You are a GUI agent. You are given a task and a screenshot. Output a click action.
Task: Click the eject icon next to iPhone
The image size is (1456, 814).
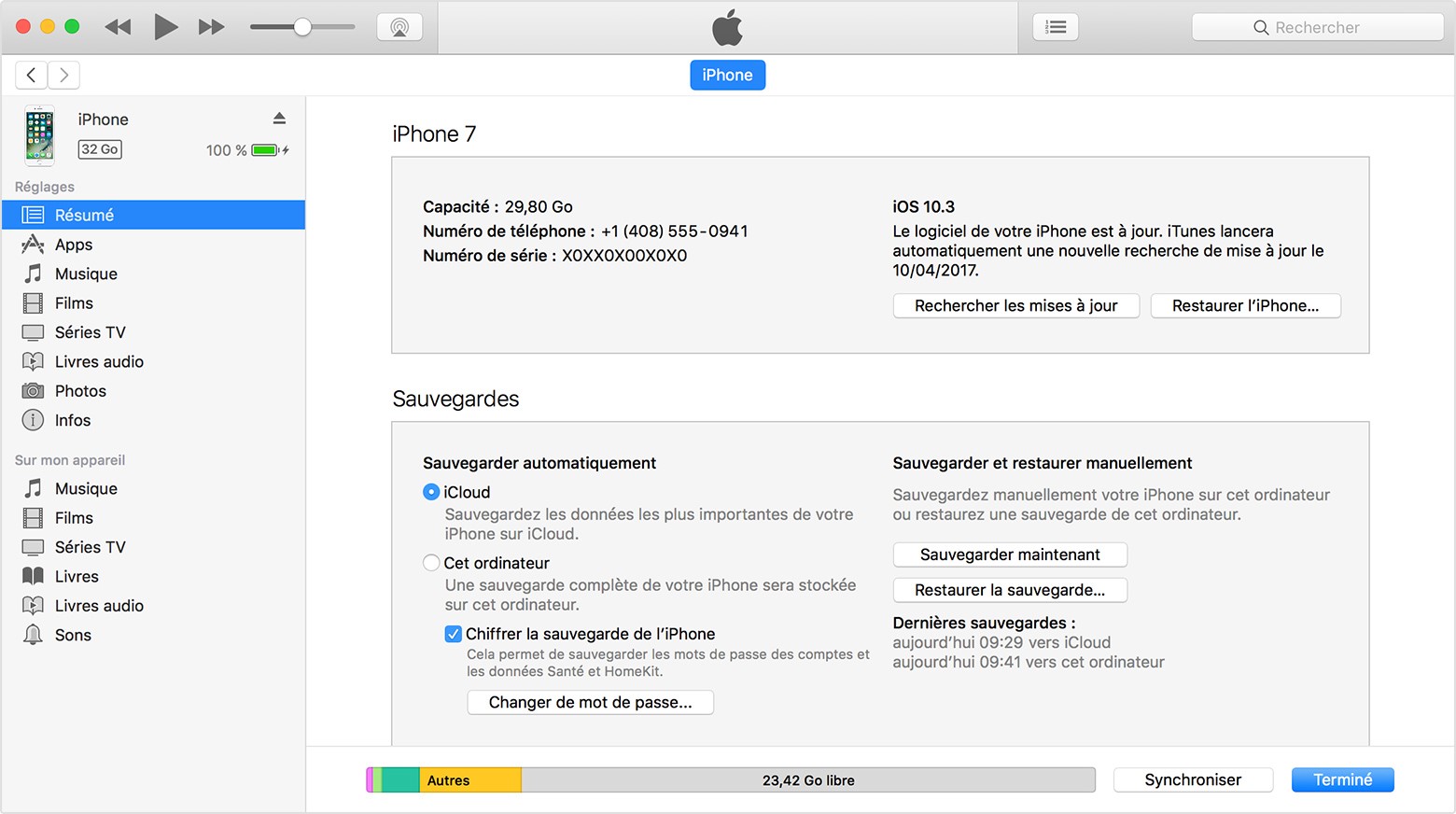click(279, 118)
